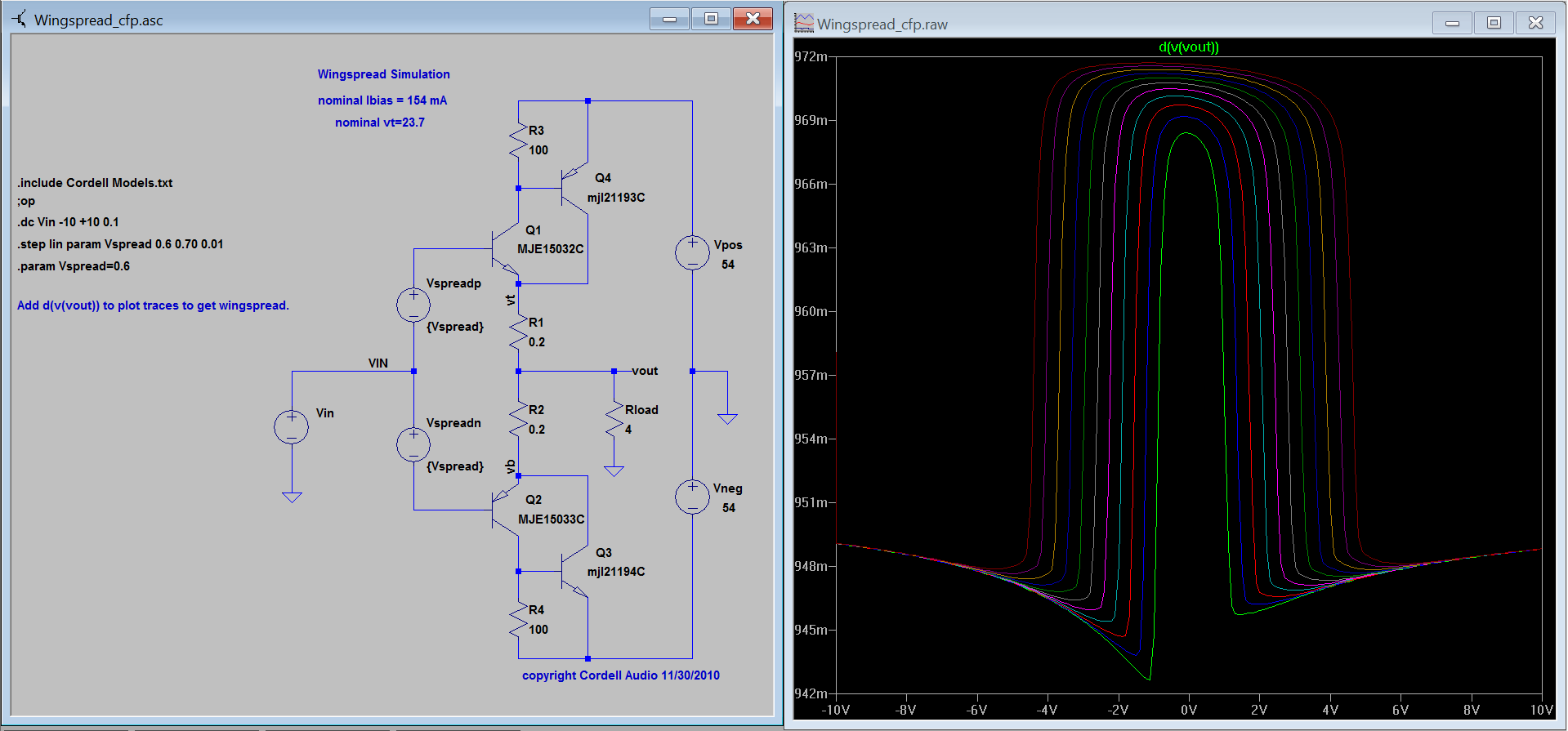Image resolution: width=1568 pixels, height=731 pixels.
Task: Maximize the Wingspread_cfp.asc window
Action: pos(711,19)
